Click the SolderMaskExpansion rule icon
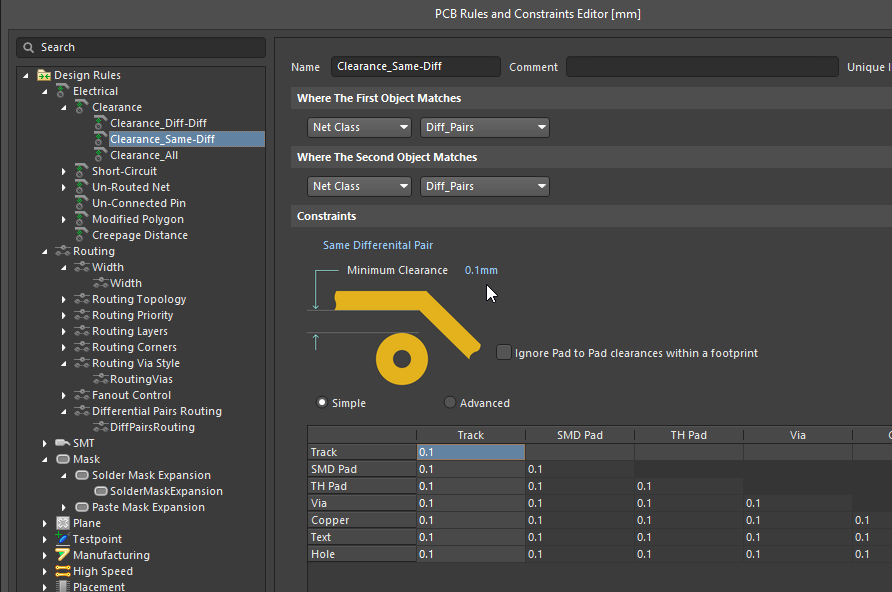Viewport: 892px width, 592px height. click(x=100, y=491)
